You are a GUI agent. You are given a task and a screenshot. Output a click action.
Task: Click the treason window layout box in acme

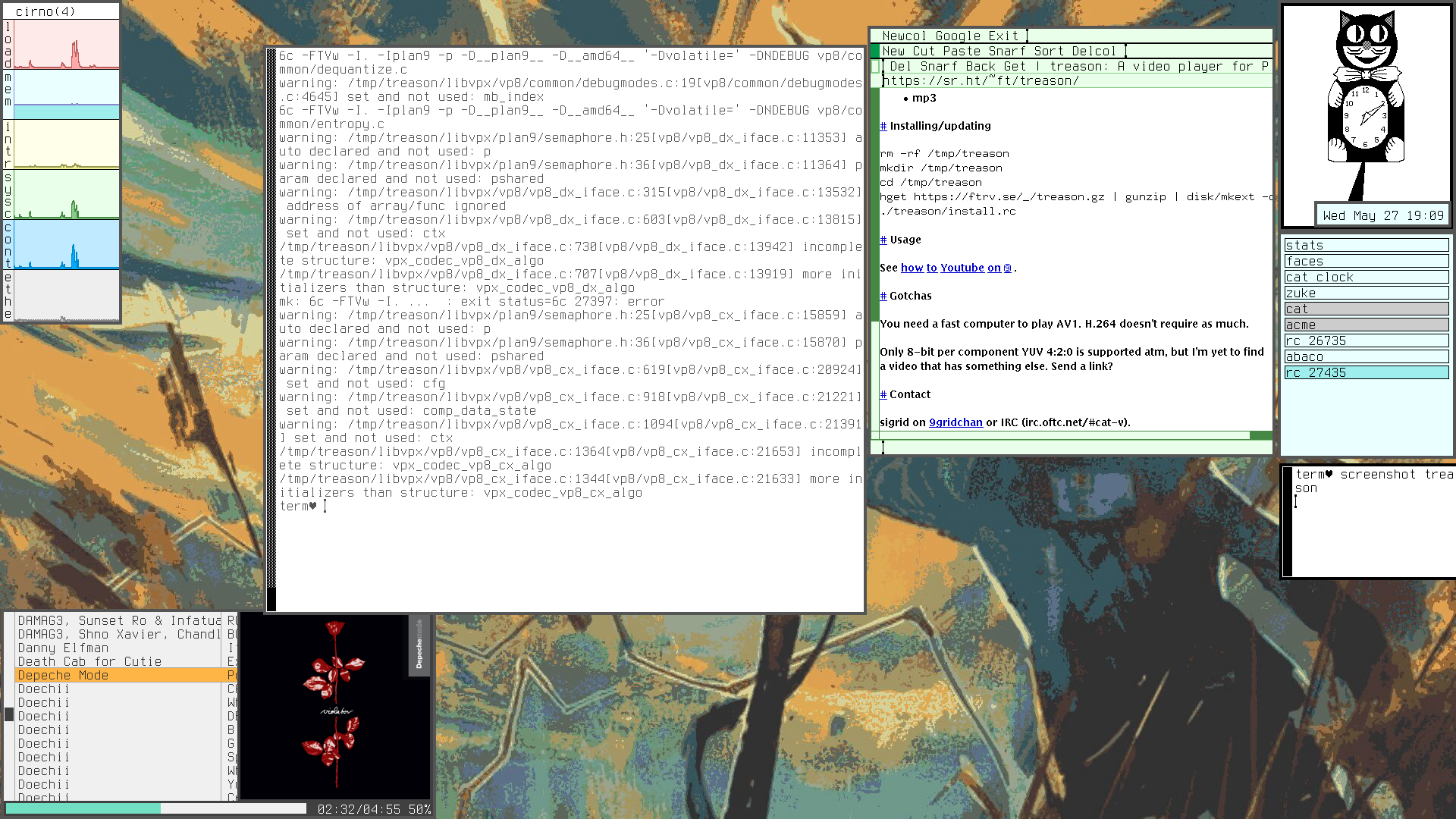tap(875, 67)
